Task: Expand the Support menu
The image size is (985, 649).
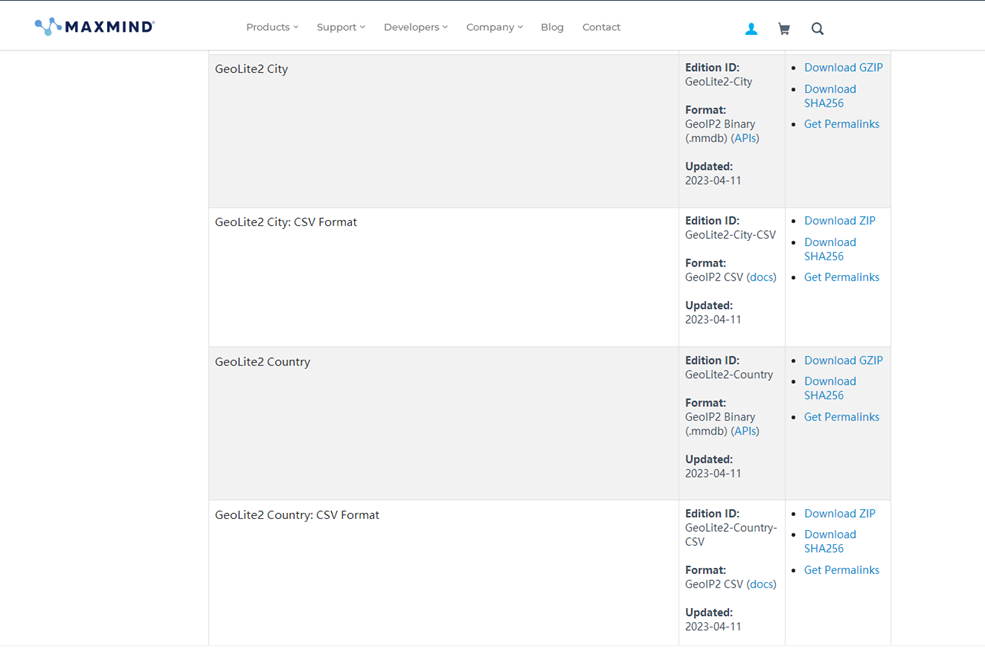Action: [x=340, y=27]
